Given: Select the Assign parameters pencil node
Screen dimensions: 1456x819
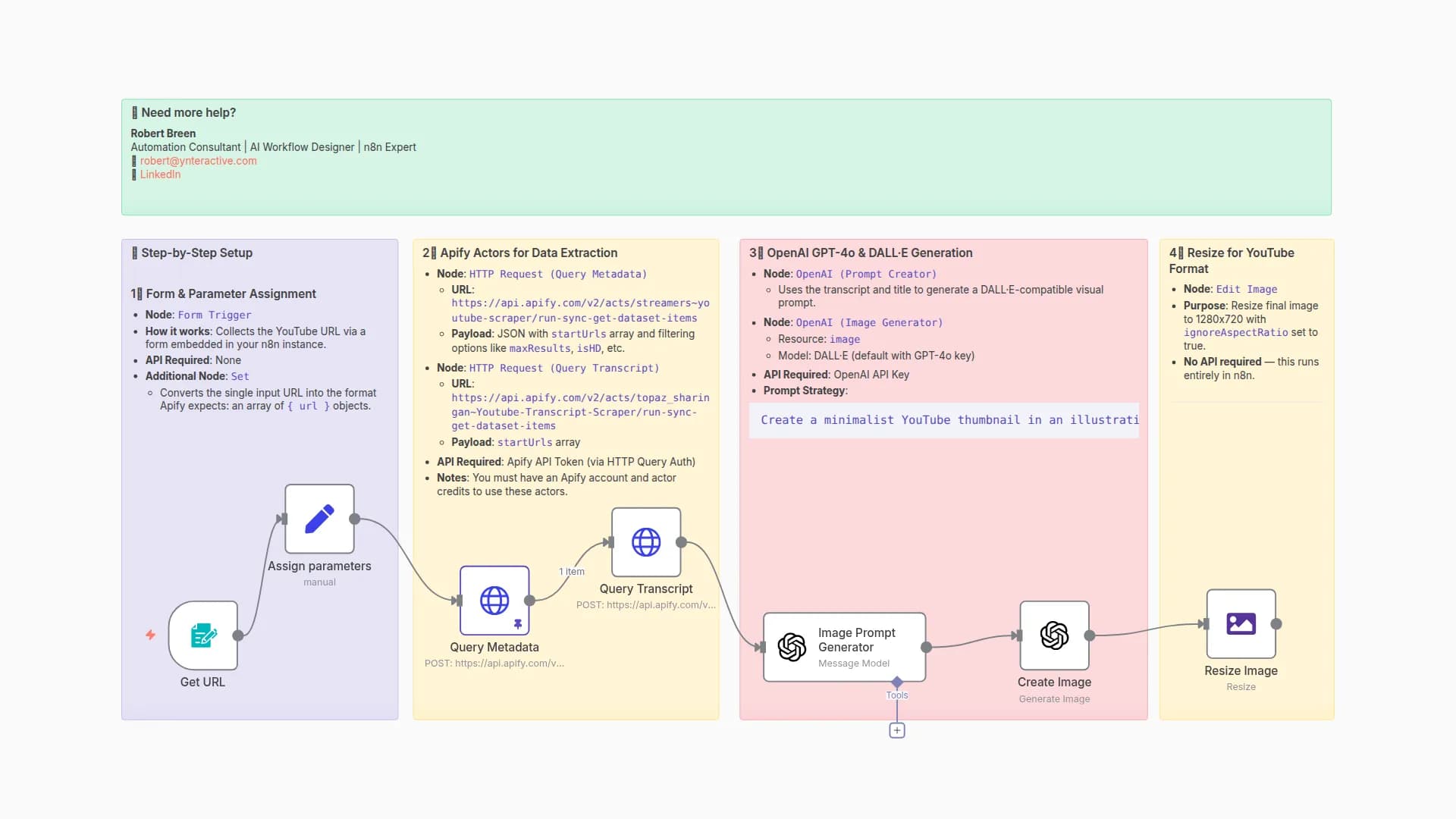Looking at the screenshot, I should 319,519.
